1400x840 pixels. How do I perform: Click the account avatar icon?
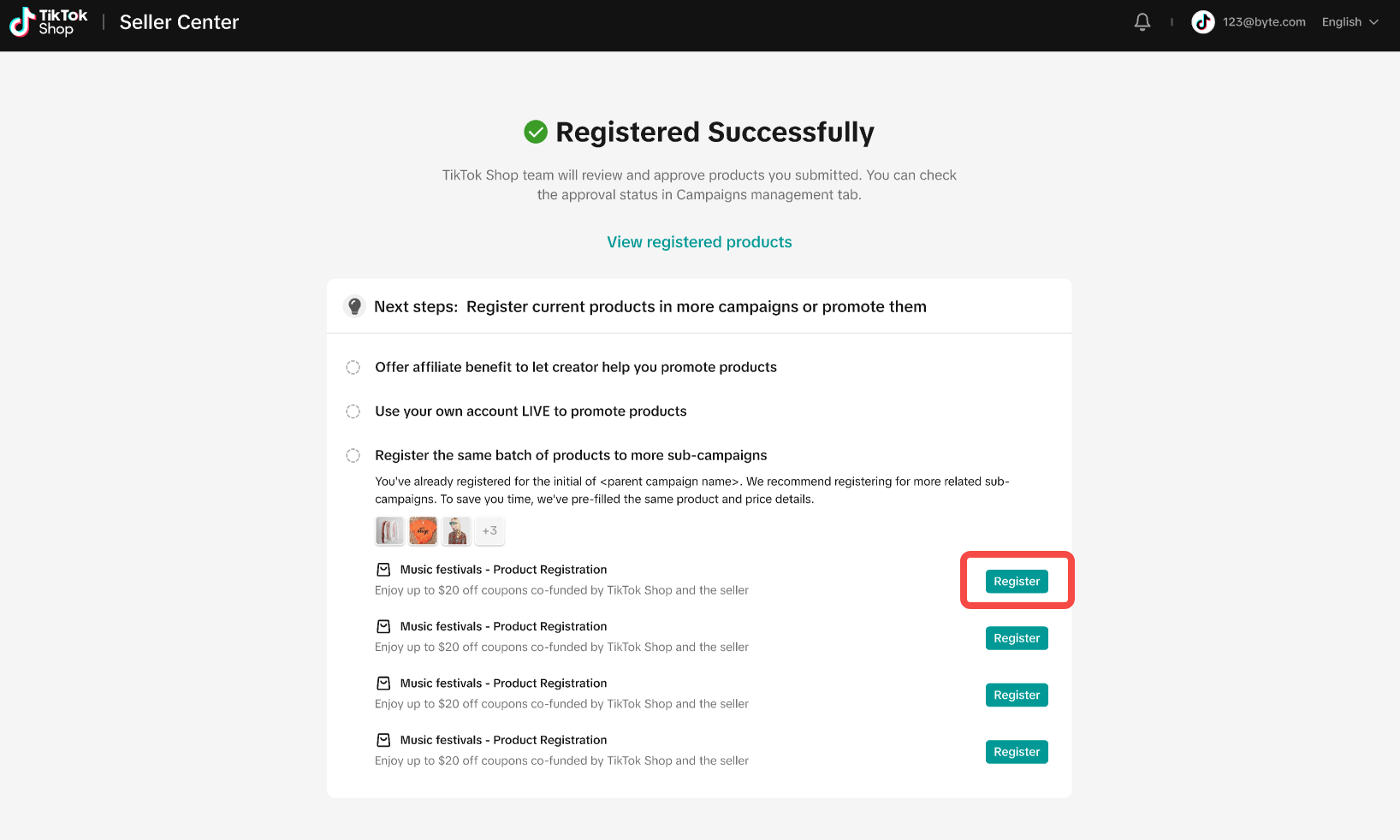coord(1203,22)
